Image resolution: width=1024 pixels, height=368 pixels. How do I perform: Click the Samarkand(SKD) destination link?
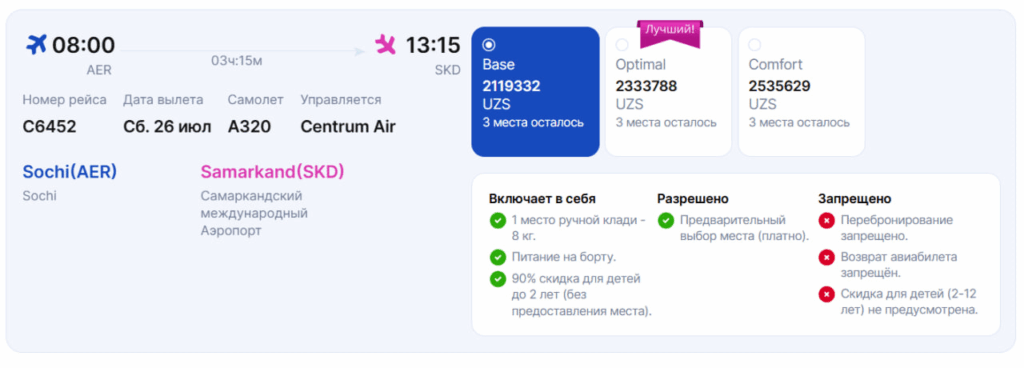pyautogui.click(x=272, y=172)
